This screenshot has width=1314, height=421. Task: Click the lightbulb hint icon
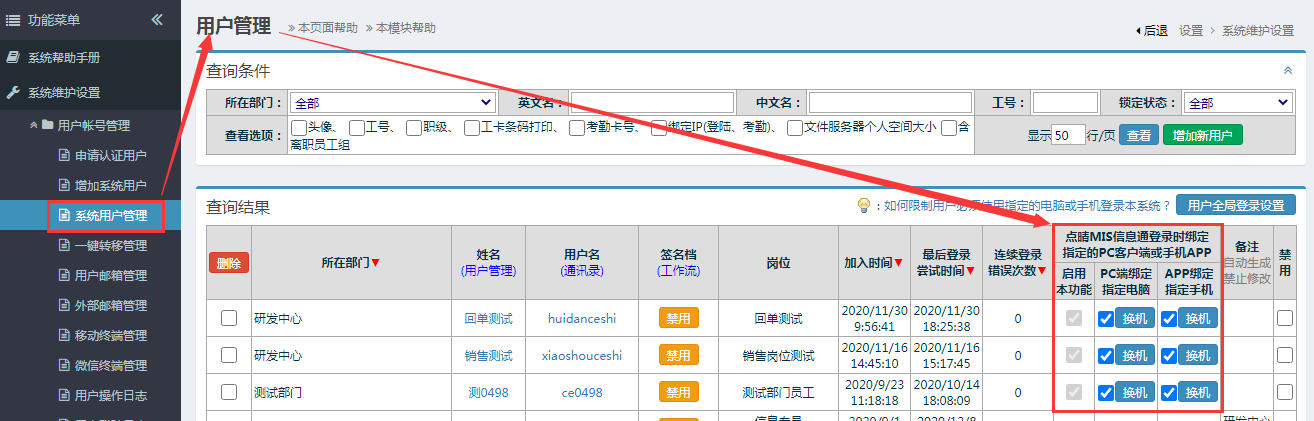click(864, 205)
